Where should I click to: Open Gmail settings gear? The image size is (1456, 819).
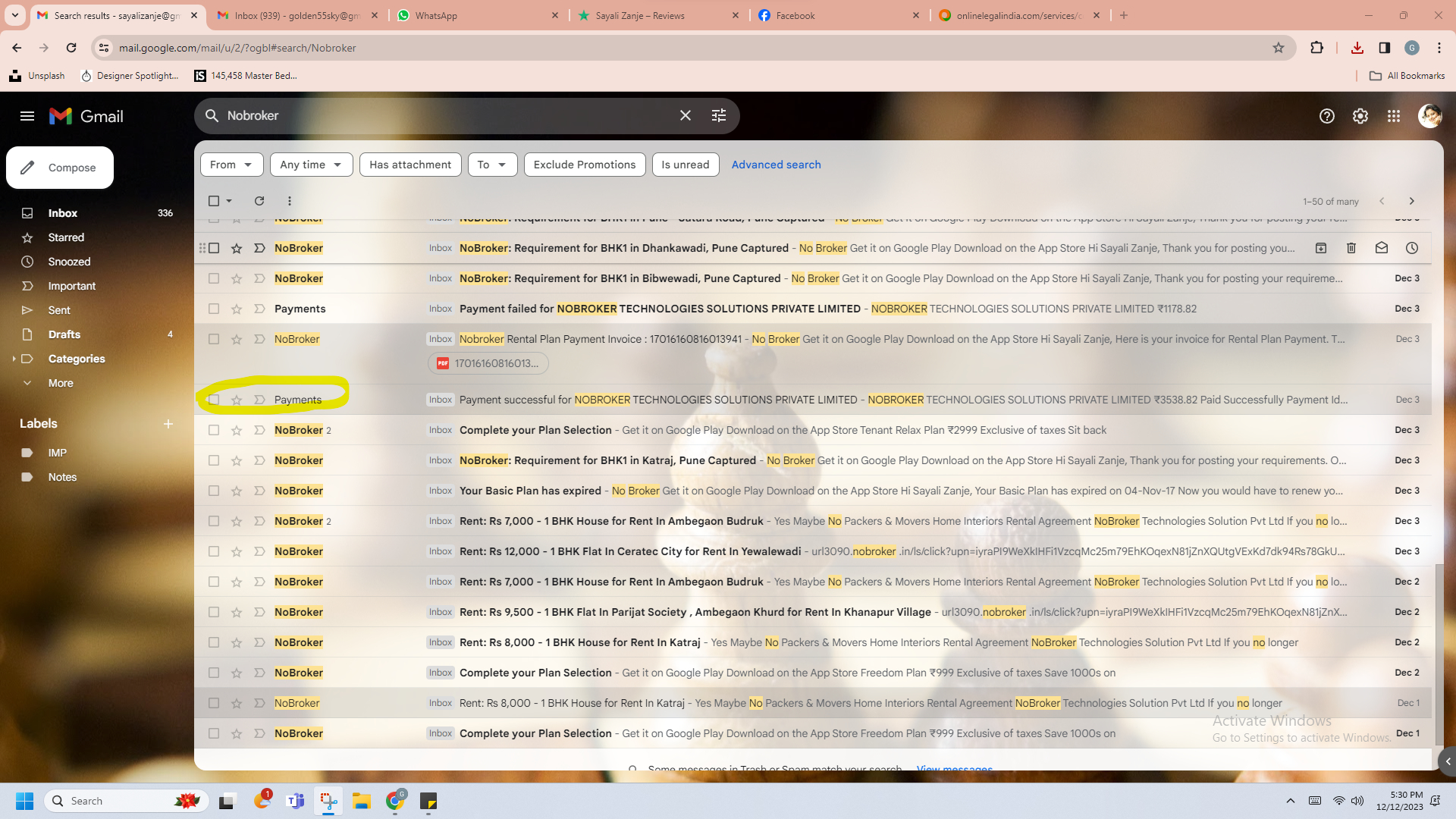click(1360, 116)
